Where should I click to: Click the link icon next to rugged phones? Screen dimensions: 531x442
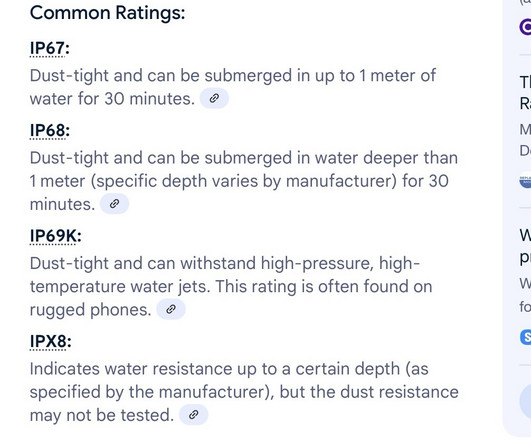[x=171, y=309]
